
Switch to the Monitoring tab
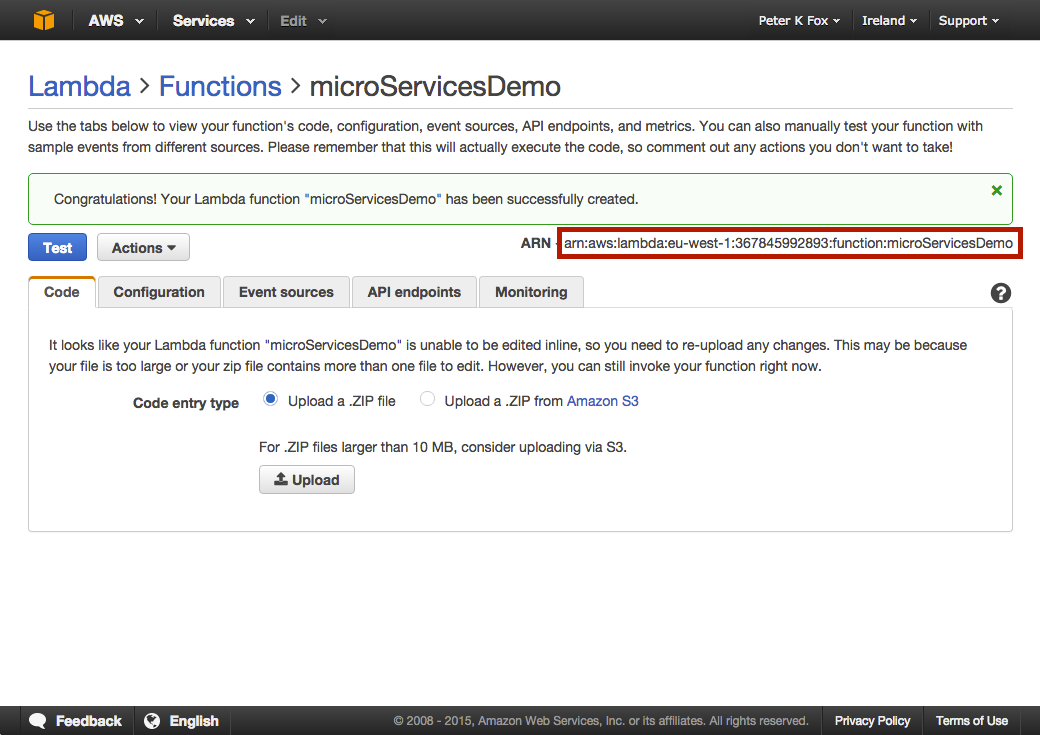[x=531, y=292]
